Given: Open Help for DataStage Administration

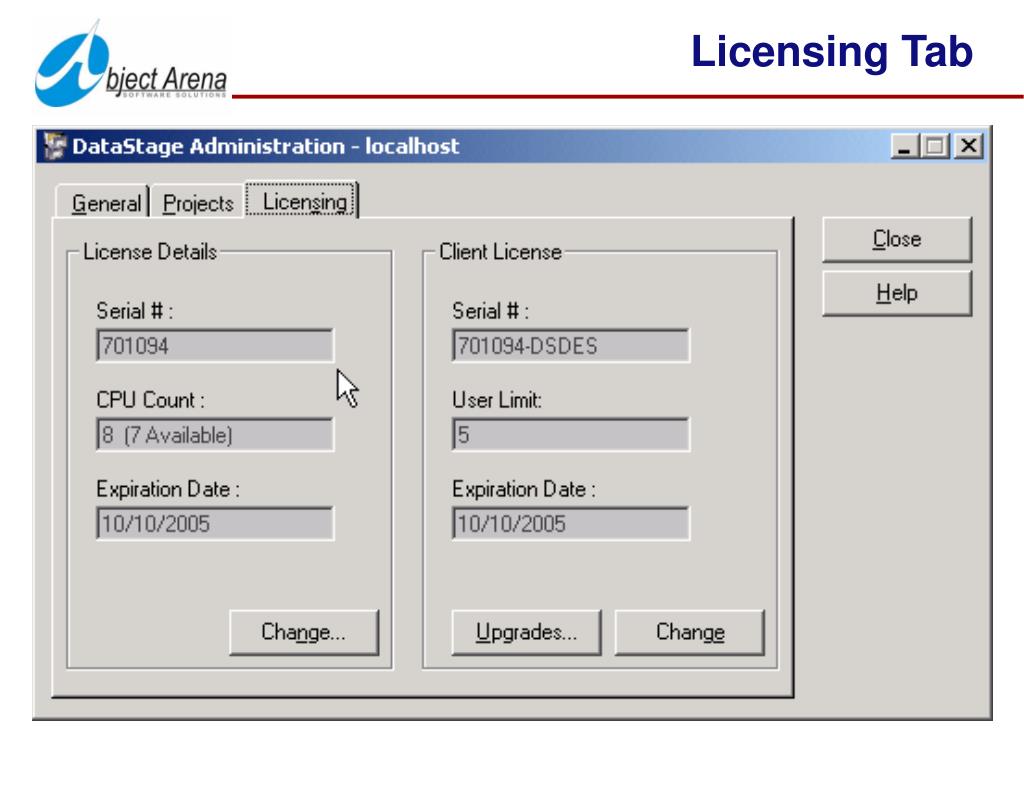Looking at the screenshot, I should [x=897, y=293].
